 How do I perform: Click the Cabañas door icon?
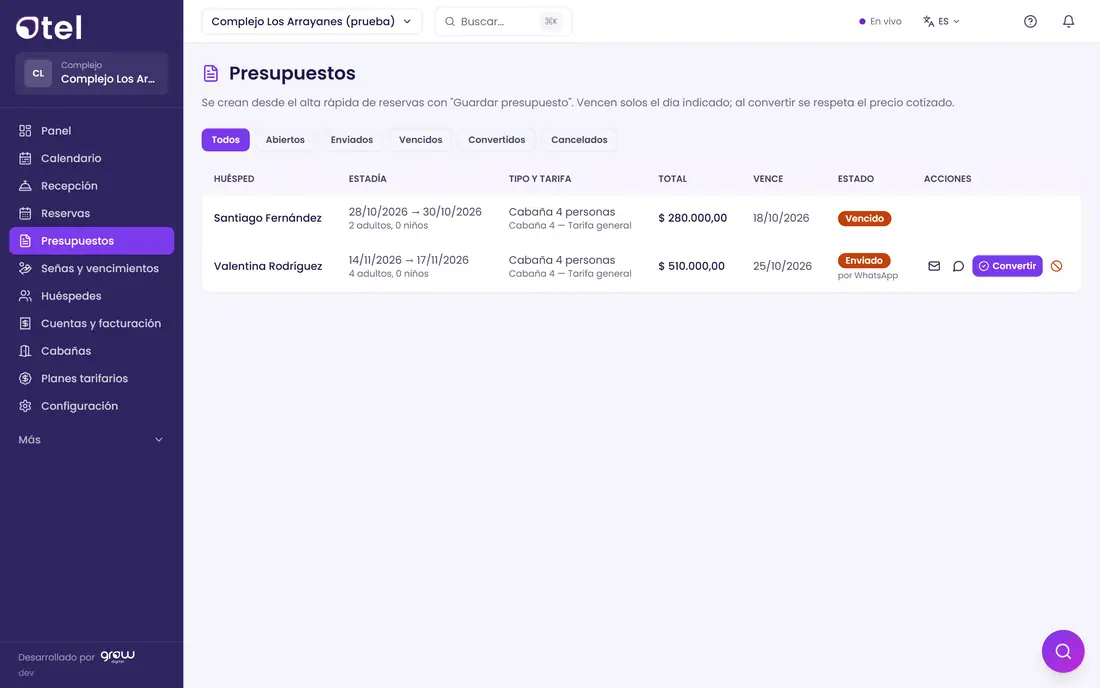coord(25,351)
